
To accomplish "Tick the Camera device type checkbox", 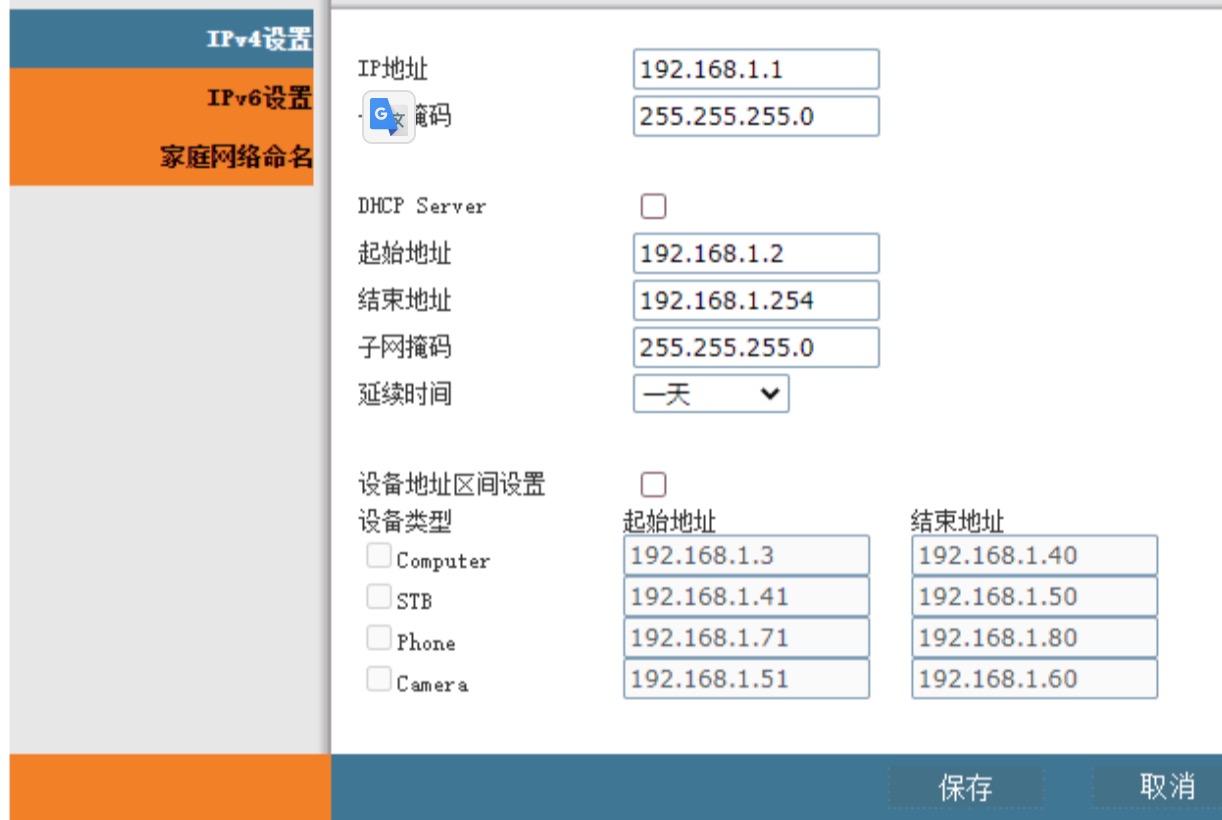I will click(x=378, y=680).
